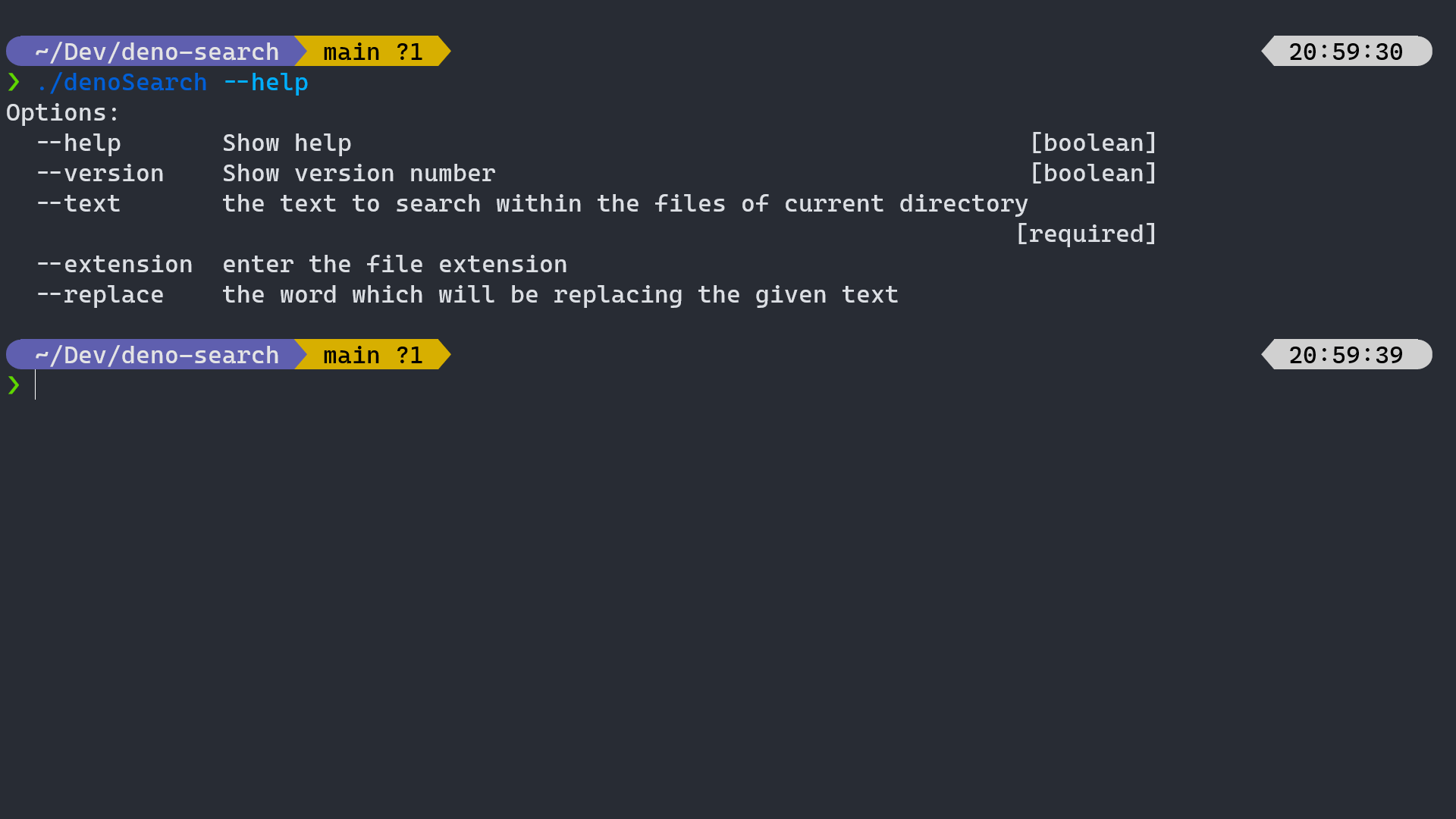The image size is (1456, 819).
Task: Click the green prompt arrow before ./denoSearch
Action: (x=14, y=82)
